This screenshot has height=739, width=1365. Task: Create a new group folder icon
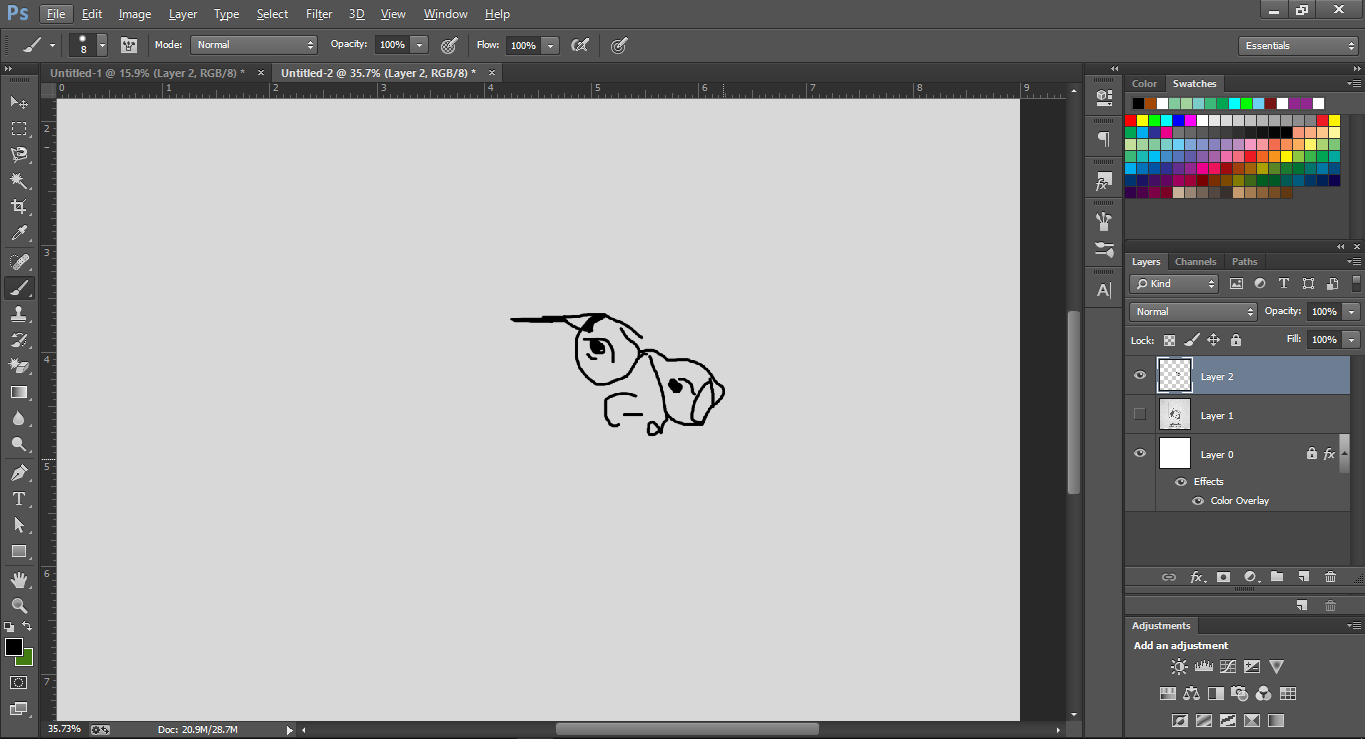[x=1277, y=577]
